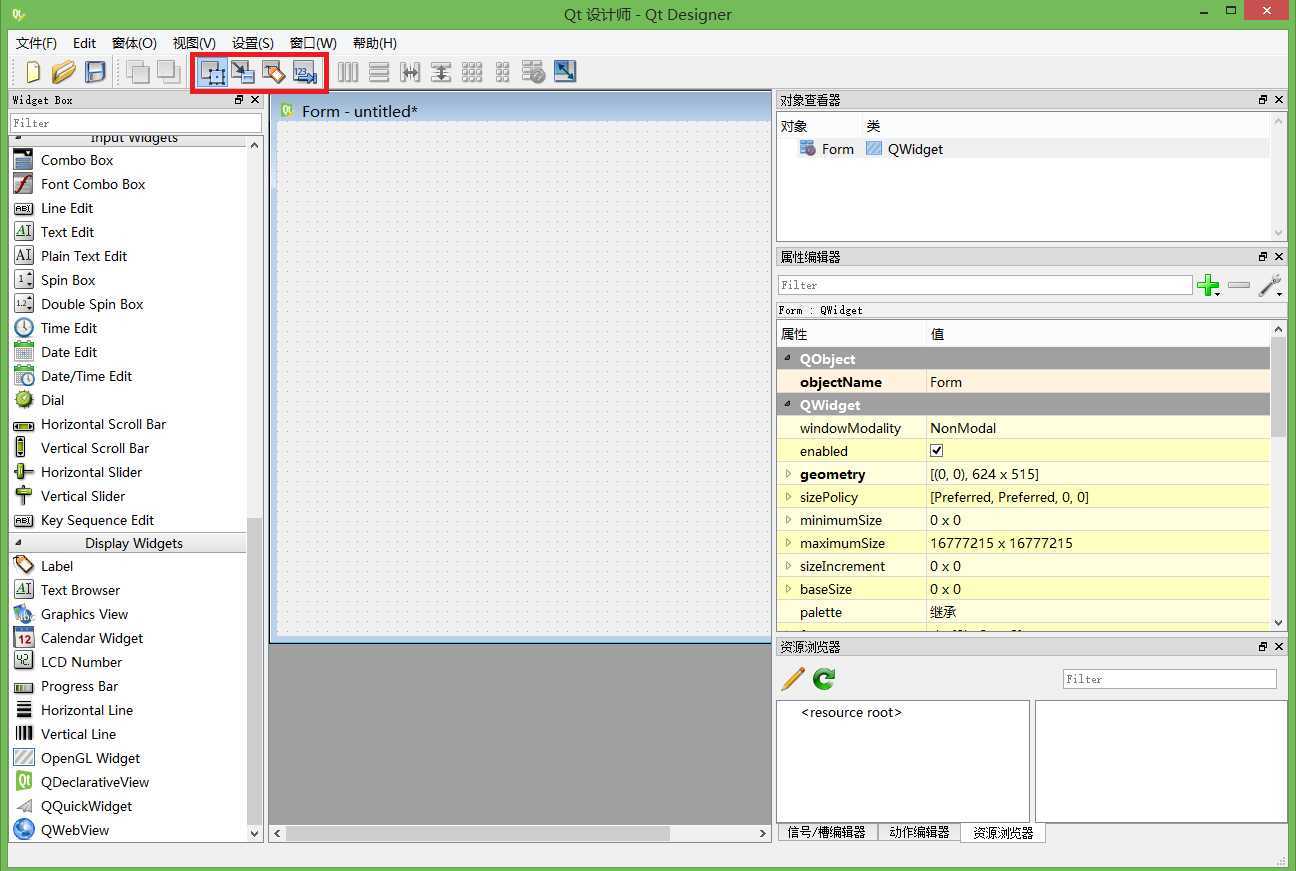Click the Widget Box filter field
The image size is (1296, 871).
coord(135,123)
